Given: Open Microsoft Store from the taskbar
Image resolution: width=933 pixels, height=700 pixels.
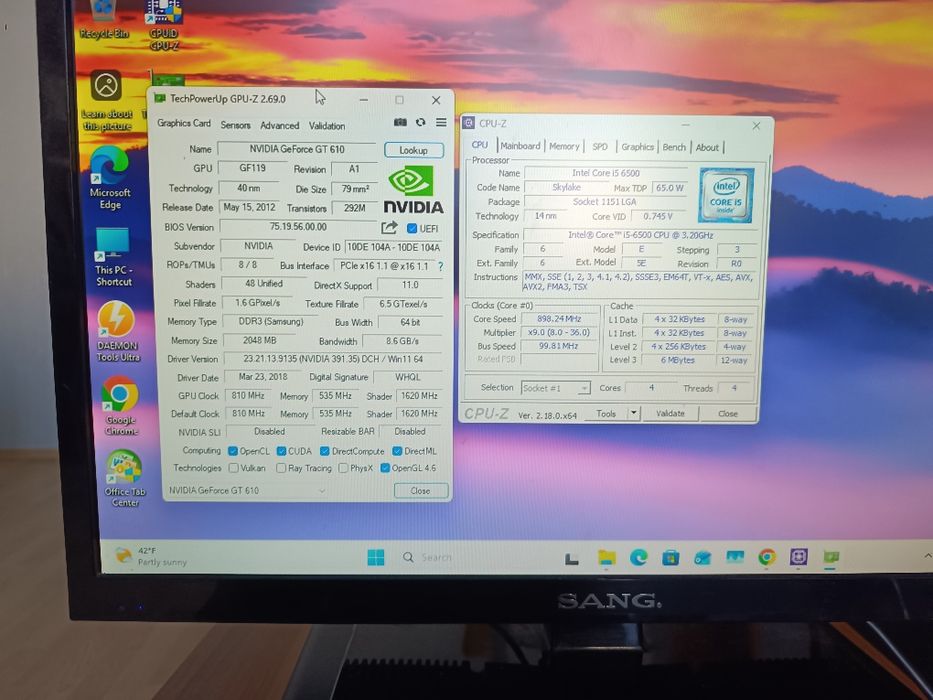Looking at the screenshot, I should coord(671,558).
